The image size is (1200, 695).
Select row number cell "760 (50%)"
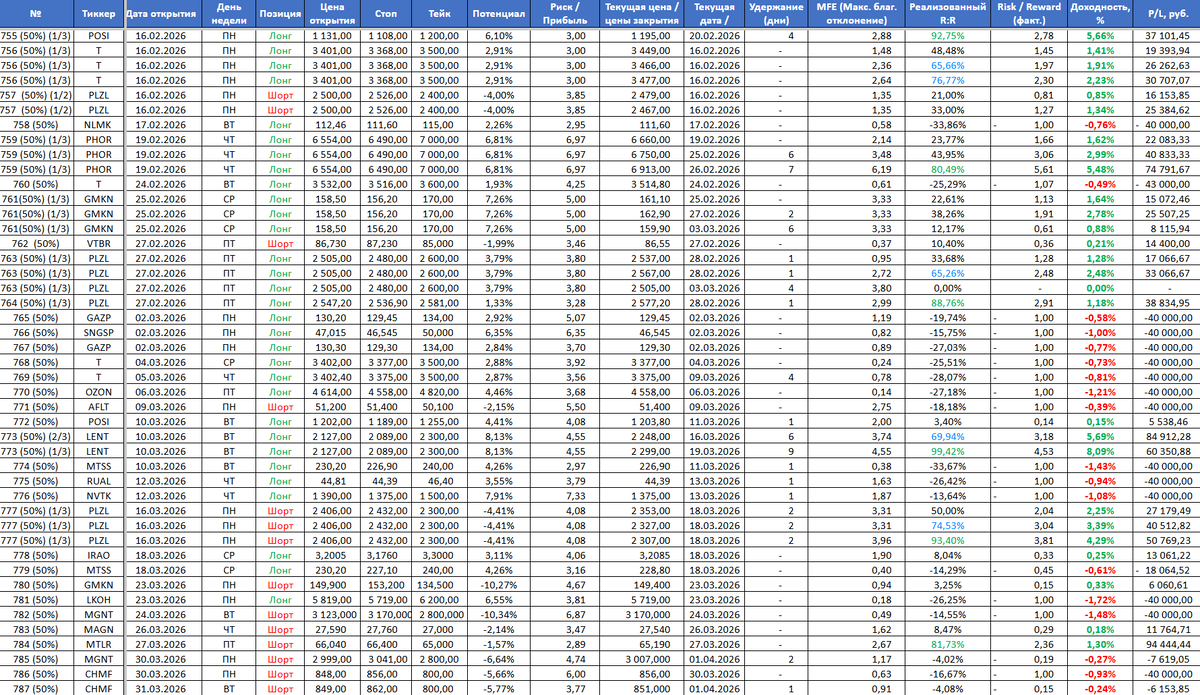(x=36, y=185)
